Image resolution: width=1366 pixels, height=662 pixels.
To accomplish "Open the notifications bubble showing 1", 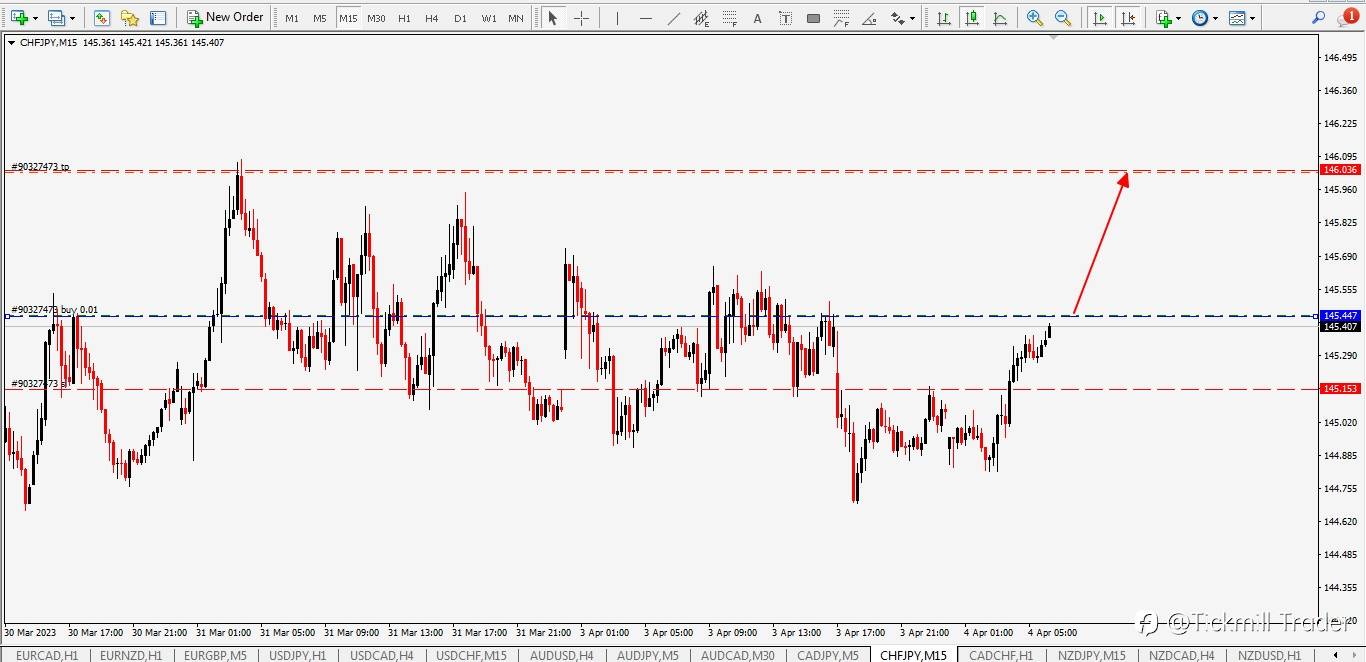I will click(x=1347, y=17).
